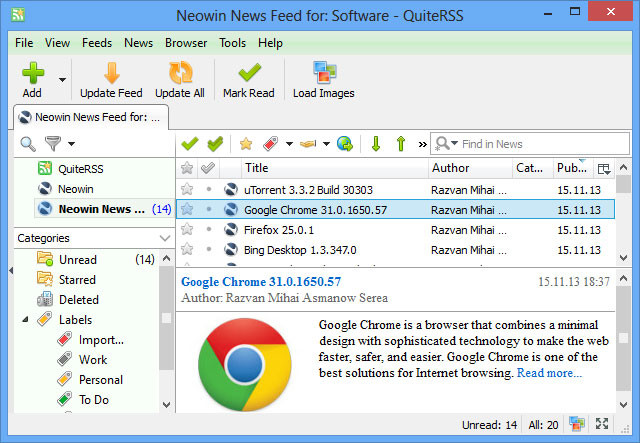Open the News menu
The width and height of the screenshot is (640, 443).
pos(138,43)
